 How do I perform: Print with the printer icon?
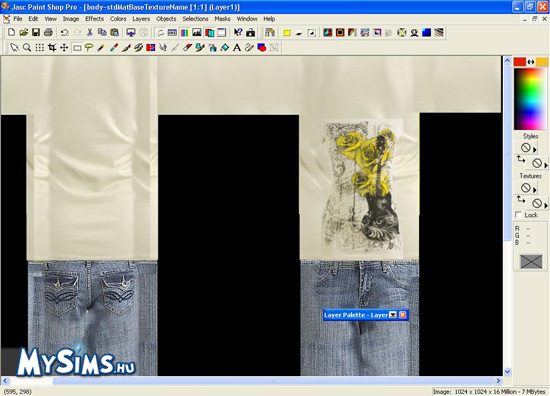(x=48, y=33)
